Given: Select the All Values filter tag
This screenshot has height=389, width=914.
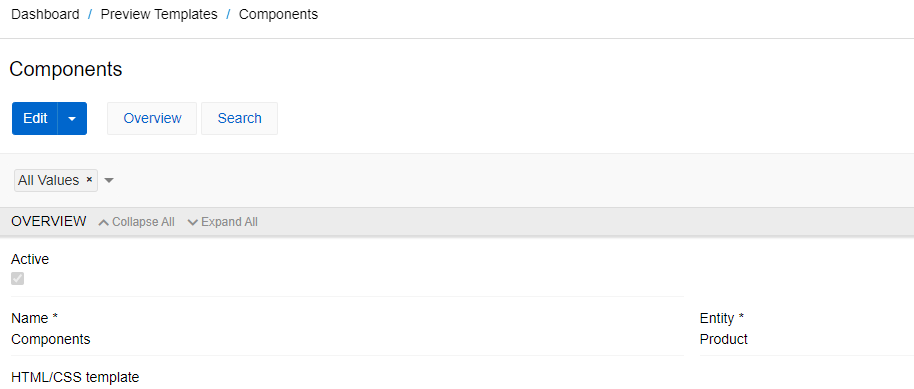Looking at the screenshot, I should (48, 180).
